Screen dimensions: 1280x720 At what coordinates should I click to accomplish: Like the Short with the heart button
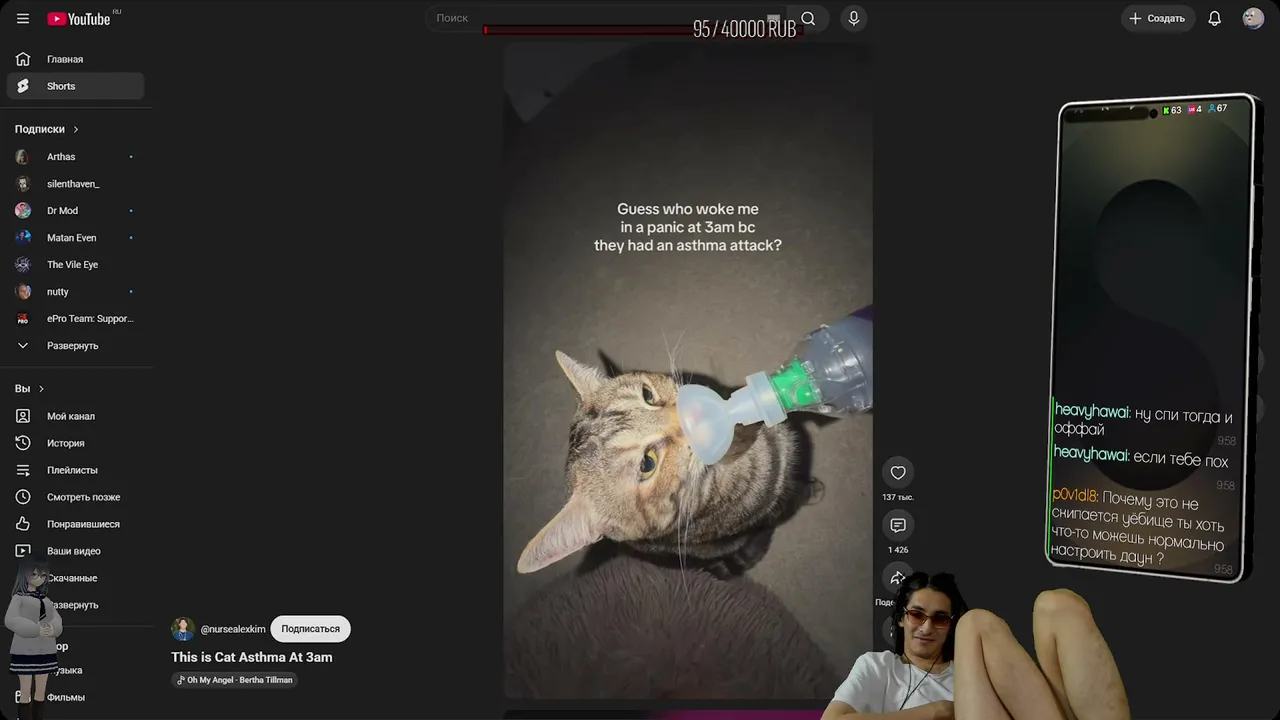[898, 473]
